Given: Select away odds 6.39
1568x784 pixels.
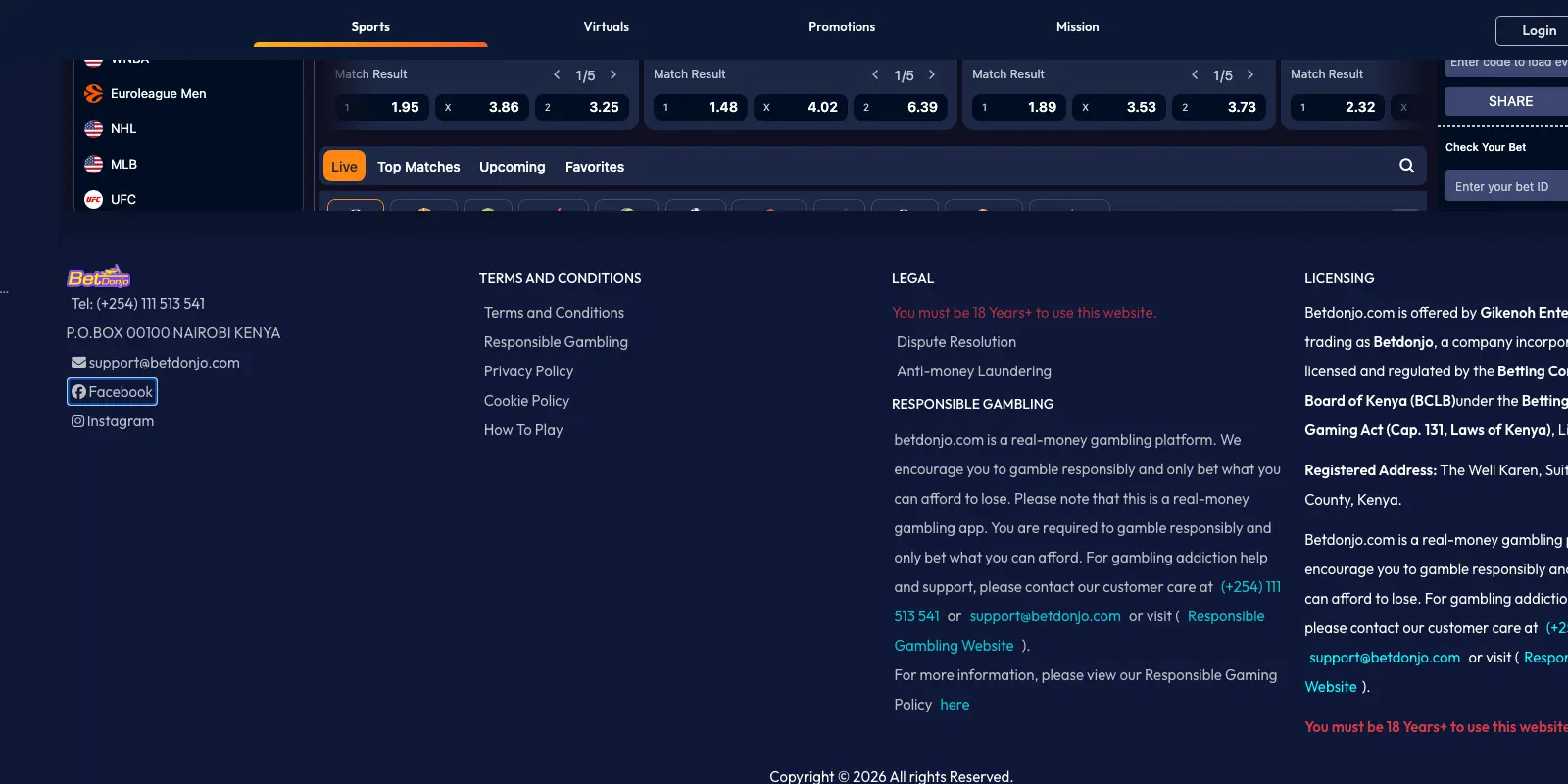Looking at the screenshot, I should 901,107.
